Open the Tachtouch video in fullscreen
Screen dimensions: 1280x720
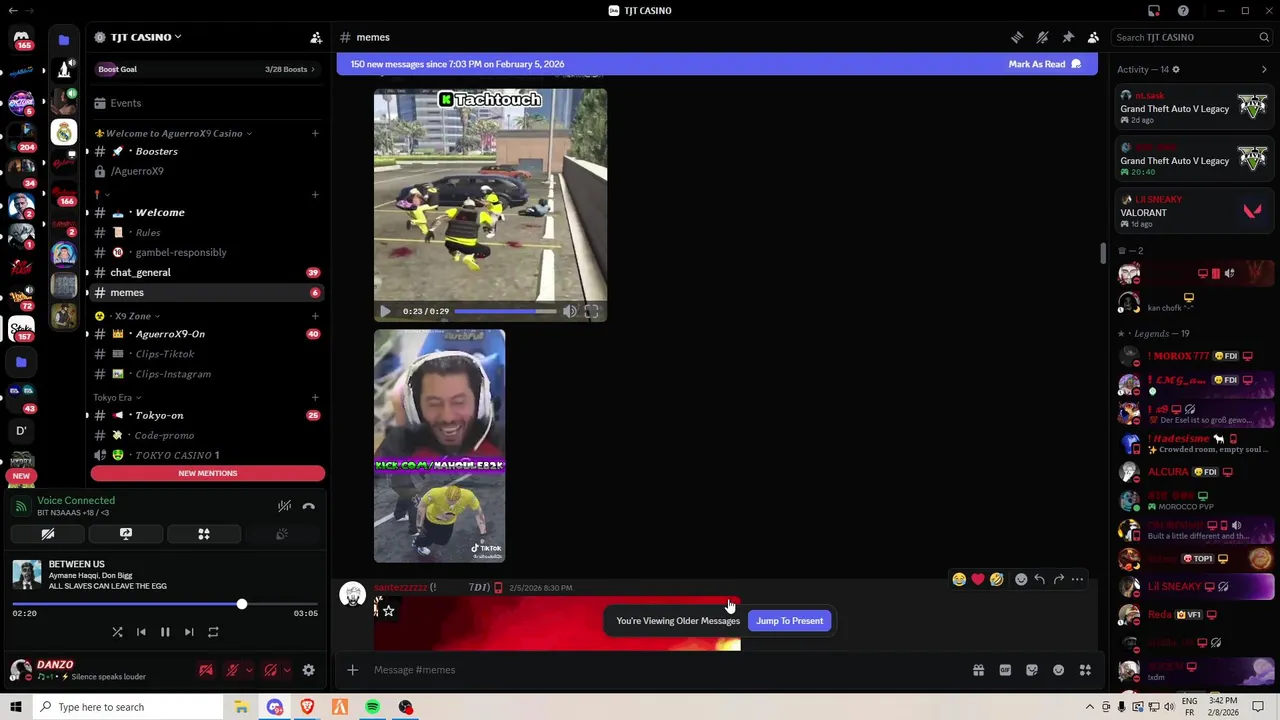[591, 311]
